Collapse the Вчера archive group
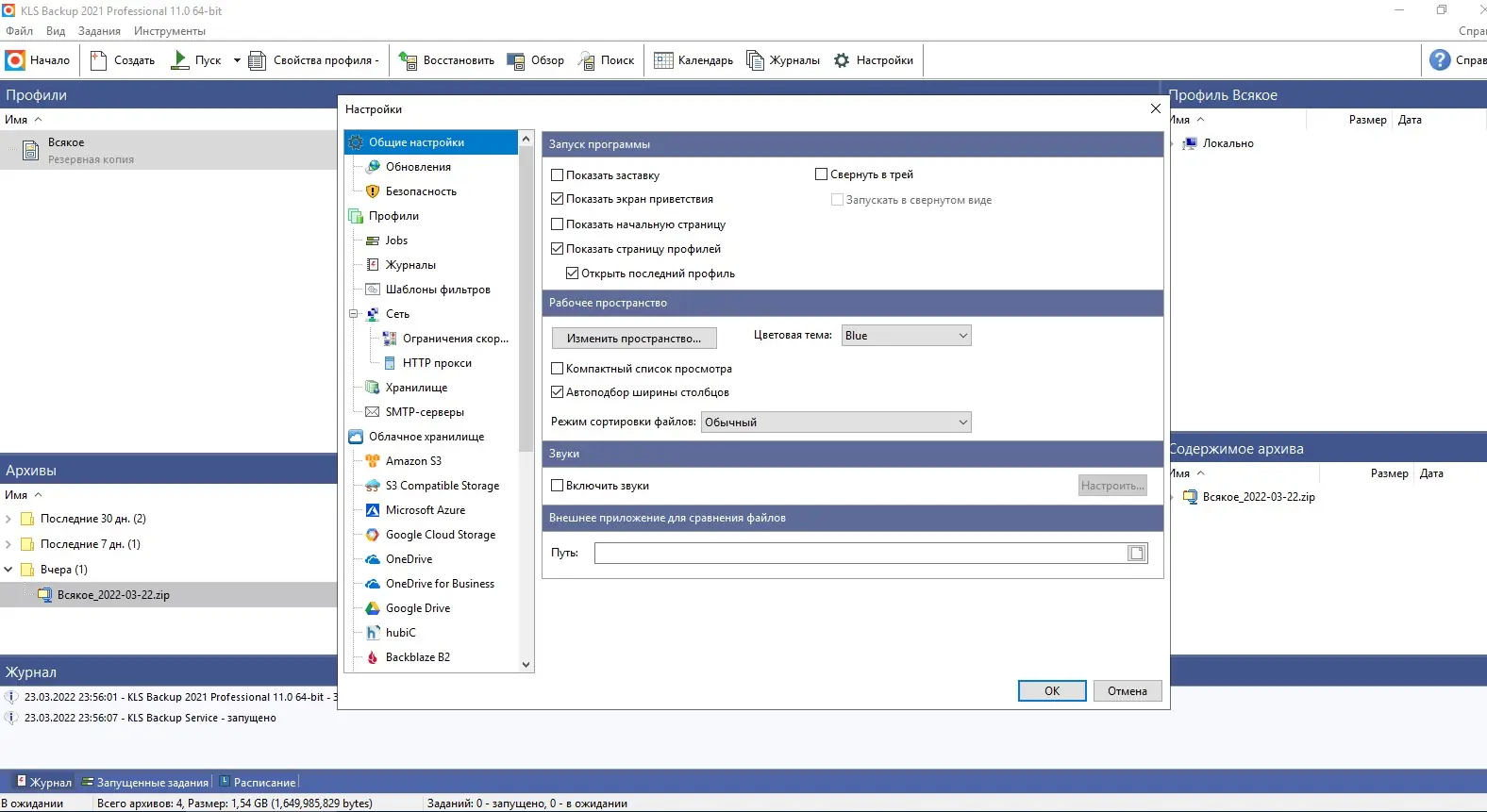 [x=8, y=570]
